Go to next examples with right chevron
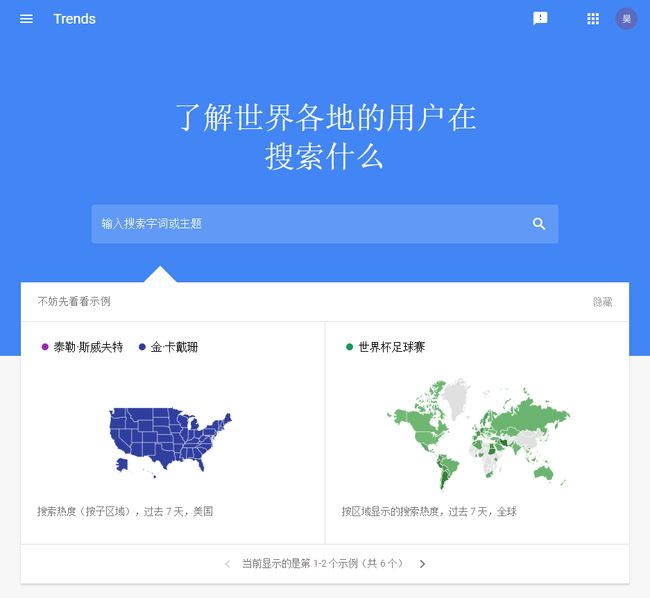 point(422,564)
